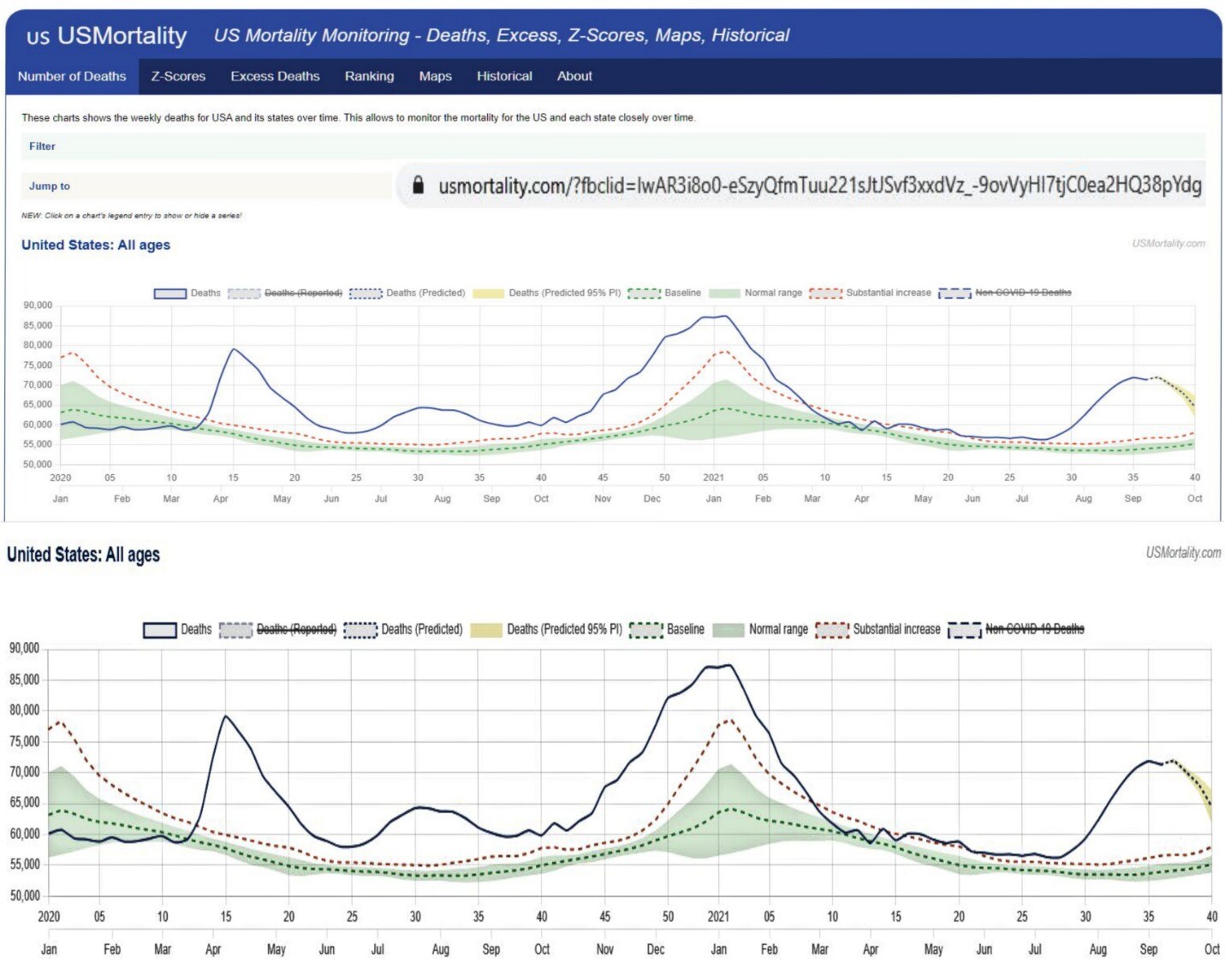Viewport: 1225px width, 980px height.
Task: Expand the Jump to section
Action: (50, 186)
